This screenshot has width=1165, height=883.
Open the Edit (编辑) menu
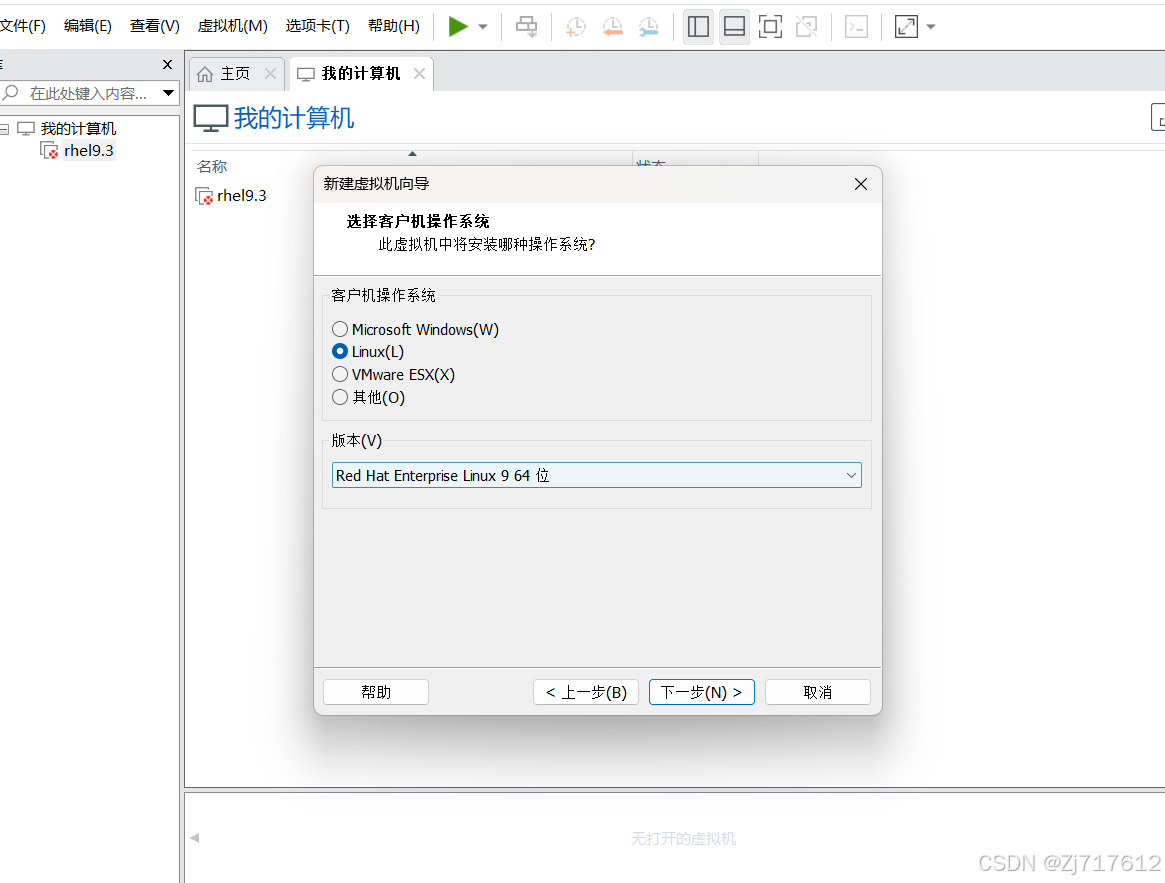(88, 26)
